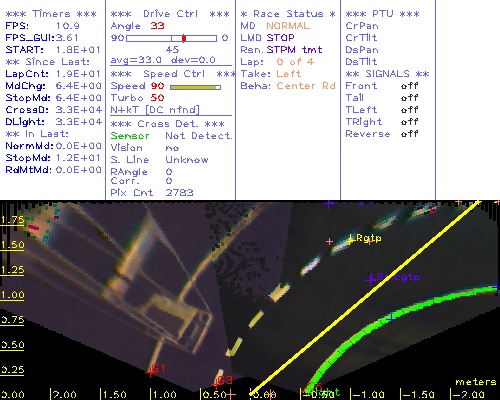Click the red G3 cross marker
500x400 pixels.
(x=216, y=384)
